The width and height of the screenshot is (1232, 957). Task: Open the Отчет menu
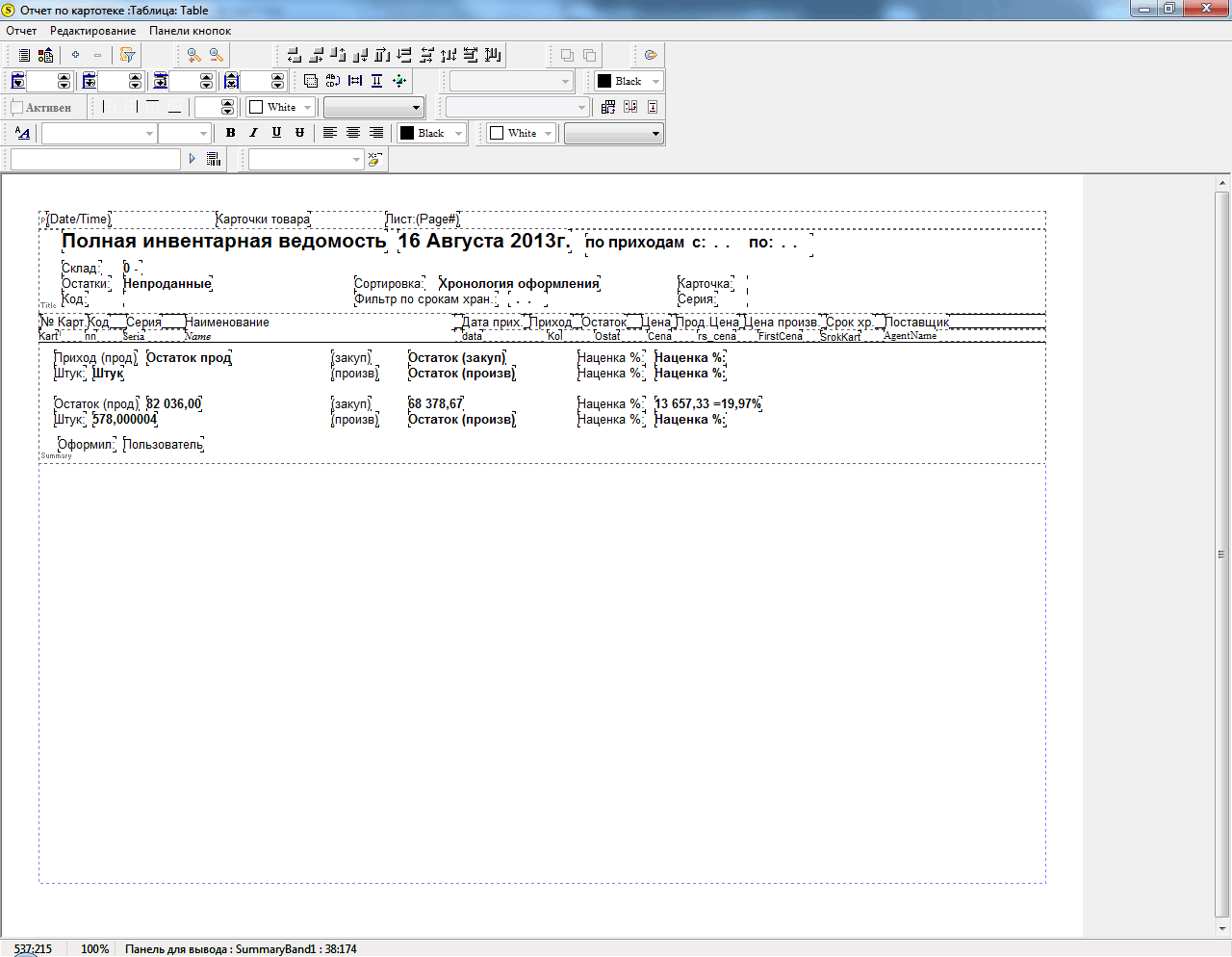[21, 31]
